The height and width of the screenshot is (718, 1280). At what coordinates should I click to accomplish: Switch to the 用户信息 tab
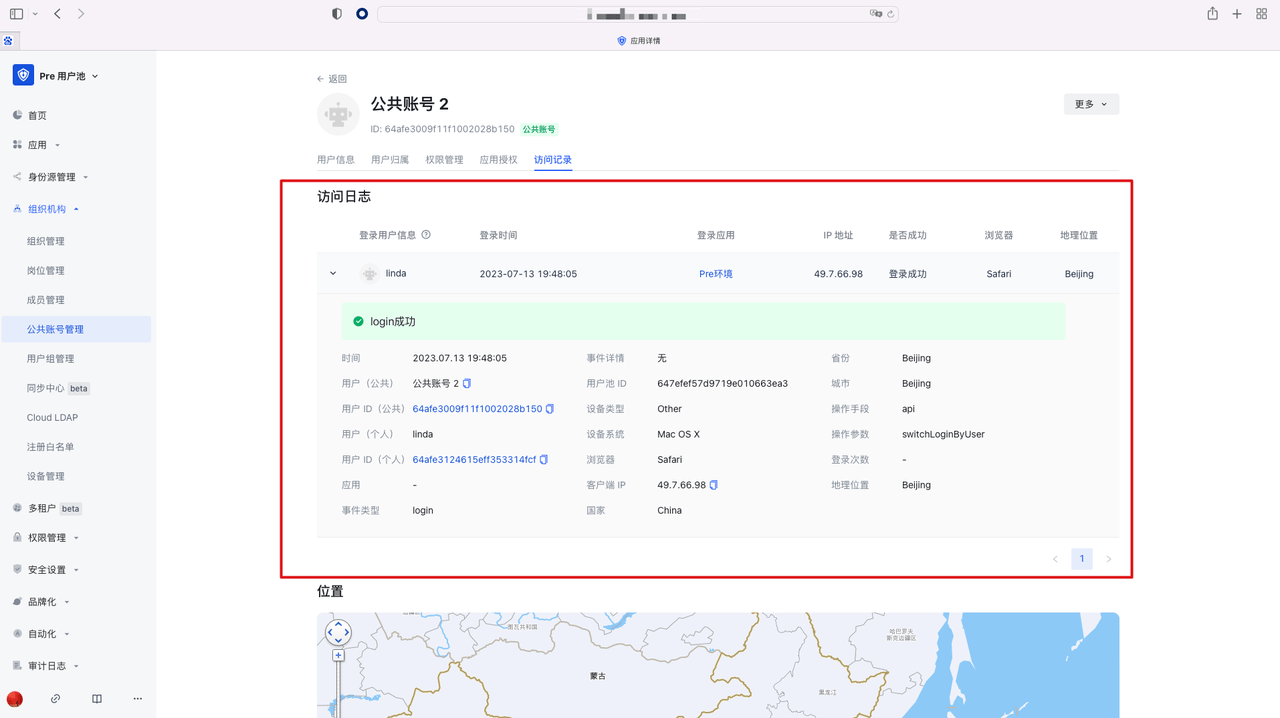coord(336,160)
